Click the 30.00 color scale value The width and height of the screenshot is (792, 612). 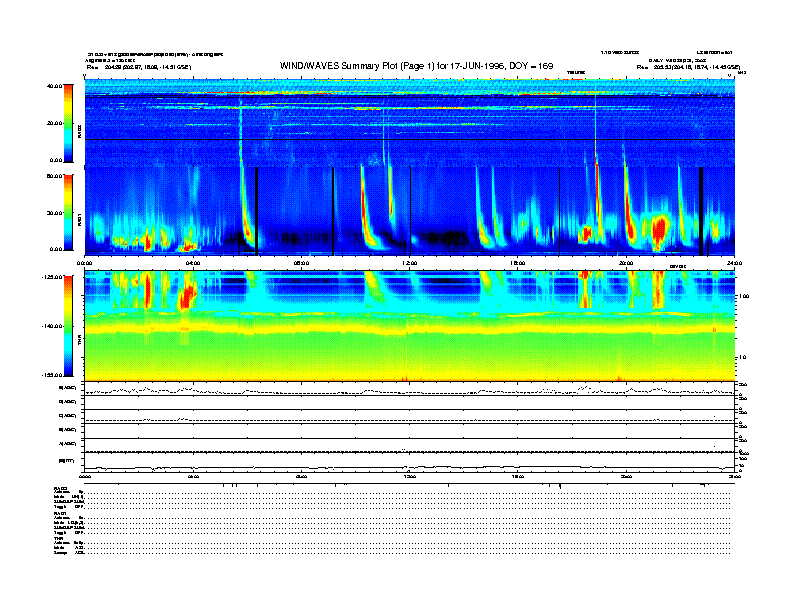tap(54, 213)
